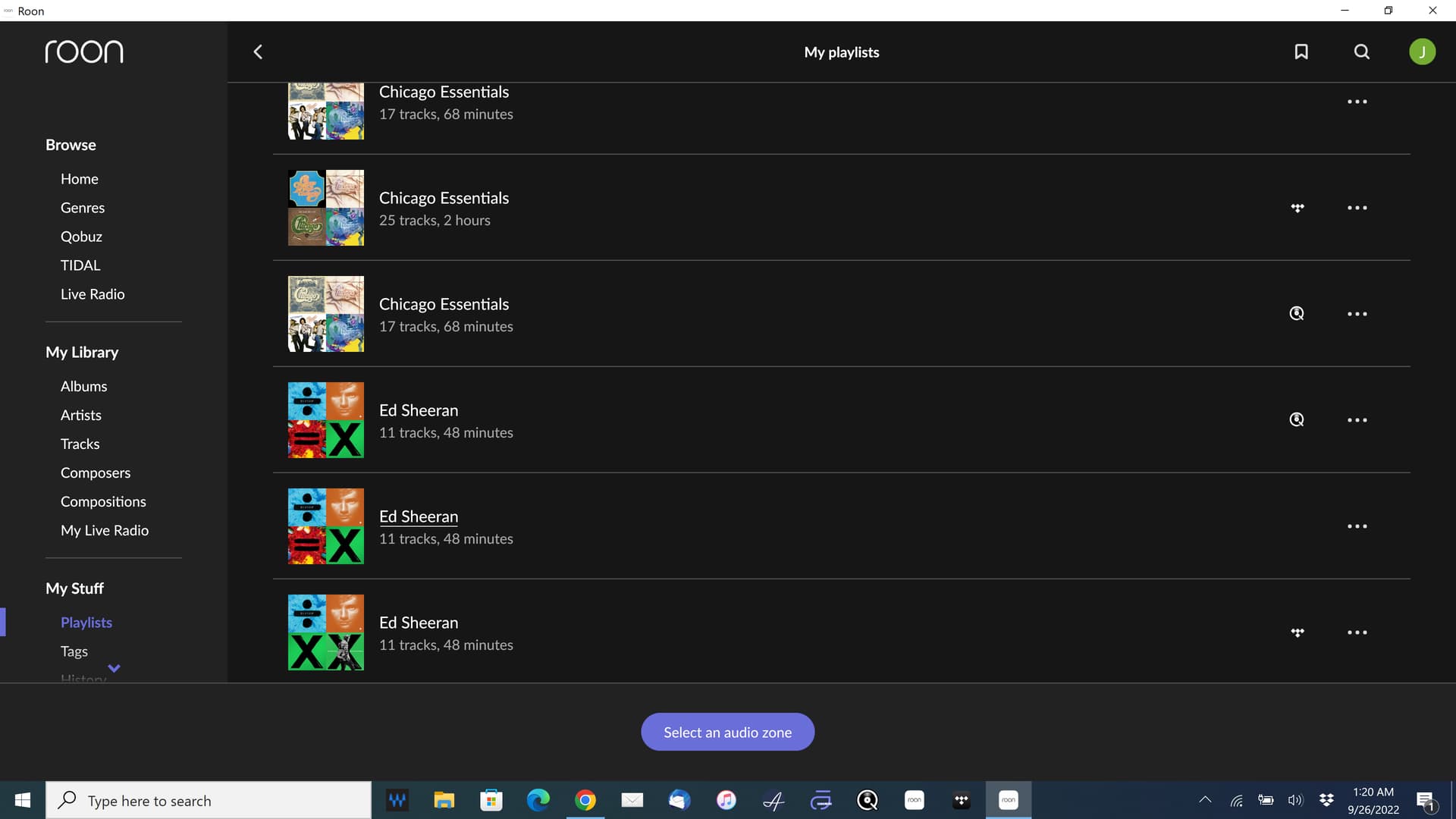The width and height of the screenshot is (1456, 819).
Task: Open Artists in My Library
Action: [x=81, y=416]
